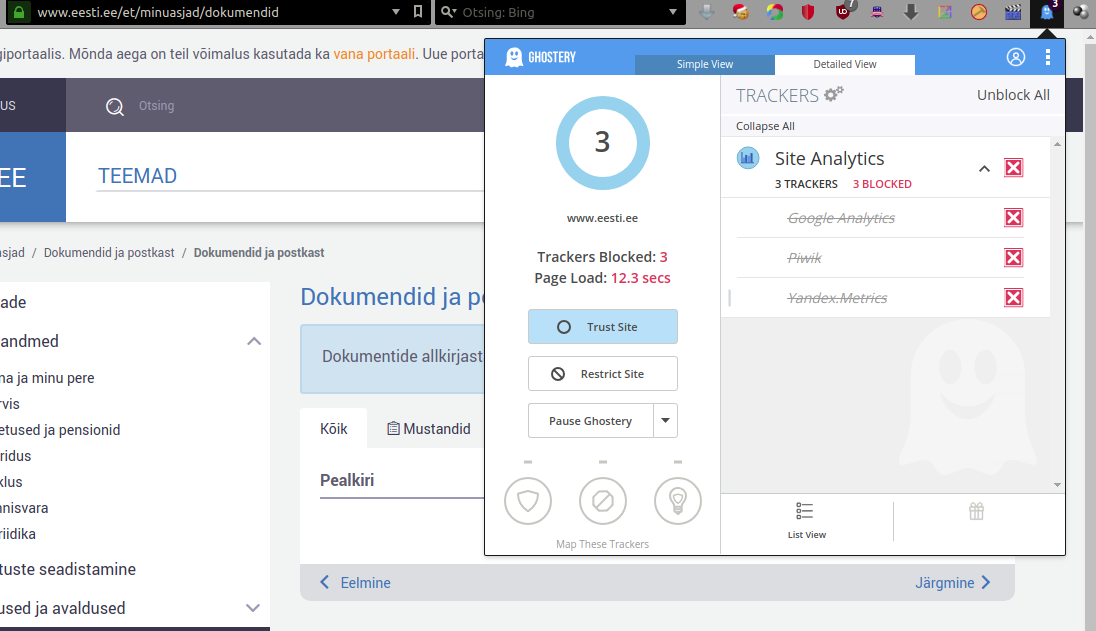Click Collapse All link
1096x631 pixels.
(x=765, y=126)
